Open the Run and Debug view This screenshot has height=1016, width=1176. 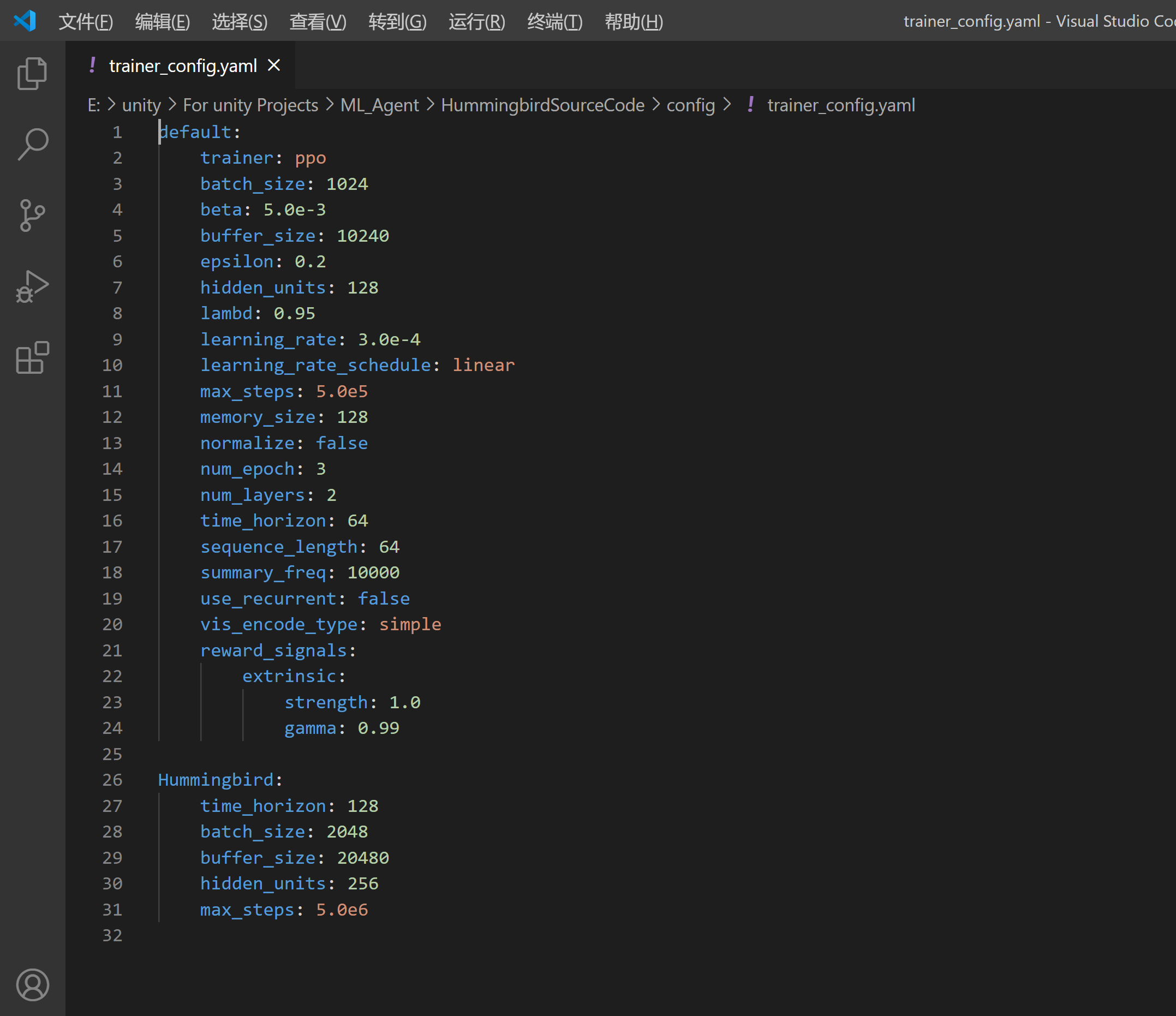[32, 286]
